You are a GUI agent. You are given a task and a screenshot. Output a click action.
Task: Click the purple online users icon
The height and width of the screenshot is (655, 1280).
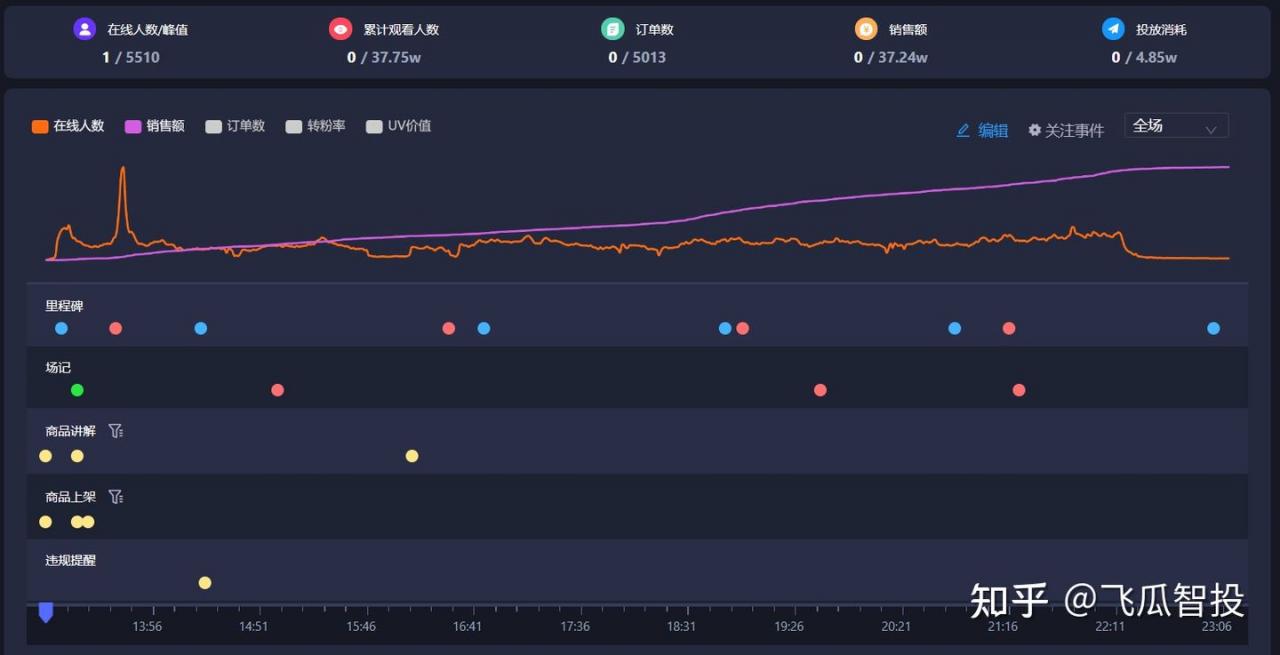pos(84,29)
